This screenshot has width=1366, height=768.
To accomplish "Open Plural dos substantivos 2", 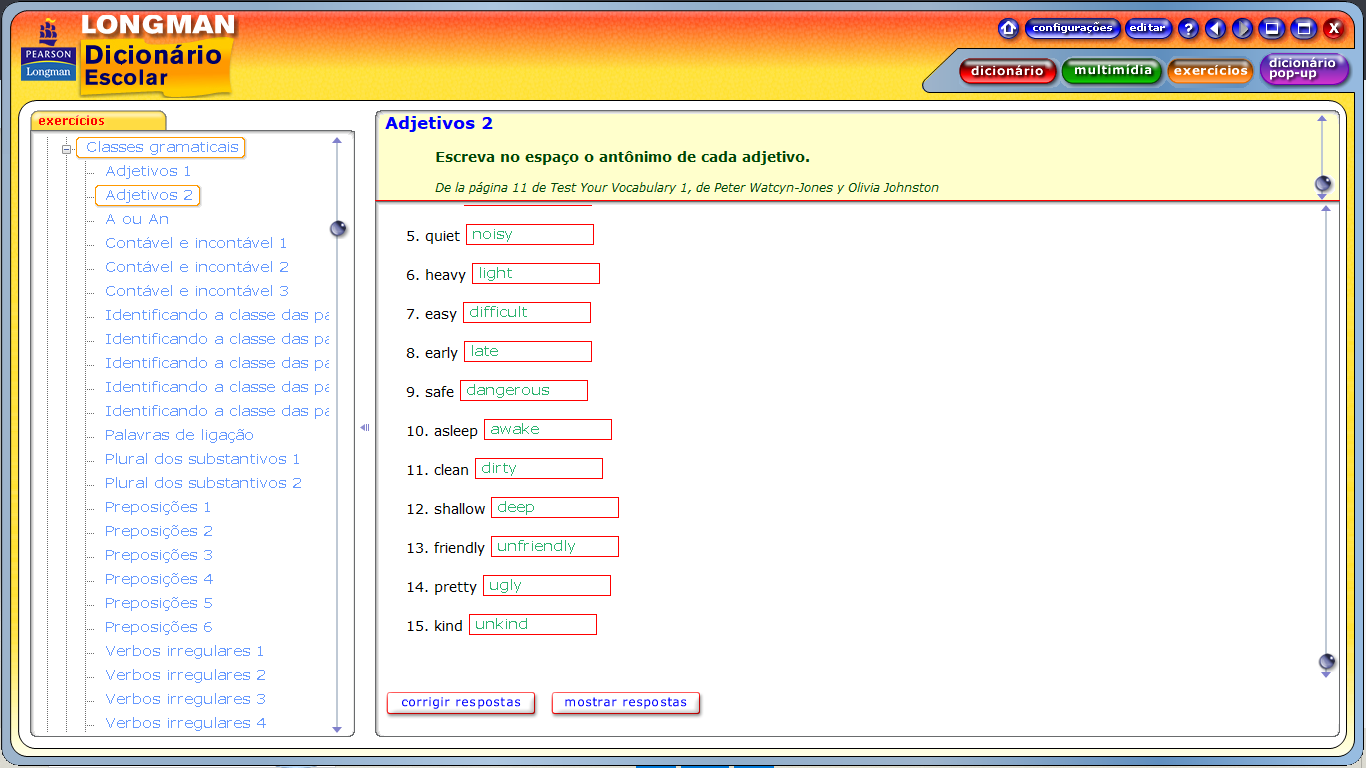I will pos(203,483).
